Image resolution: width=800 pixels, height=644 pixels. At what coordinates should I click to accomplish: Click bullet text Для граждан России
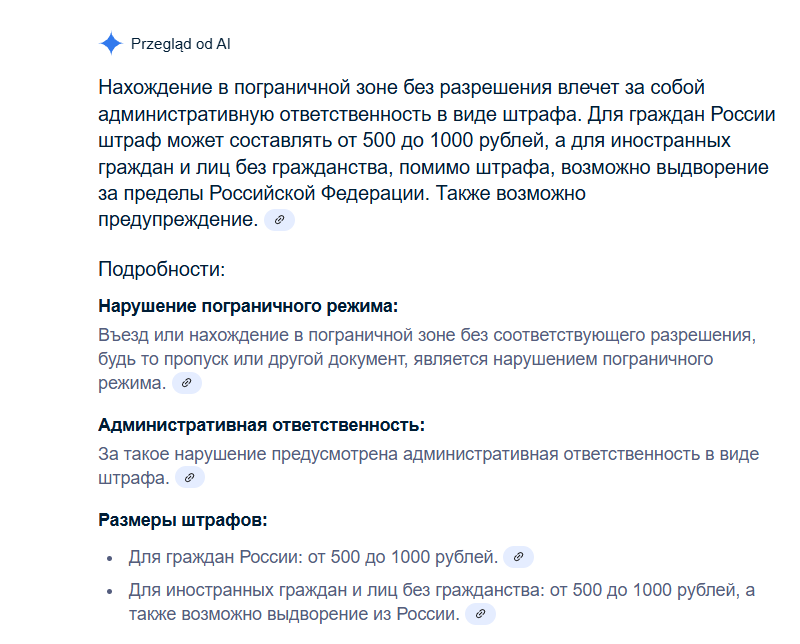[313, 557]
